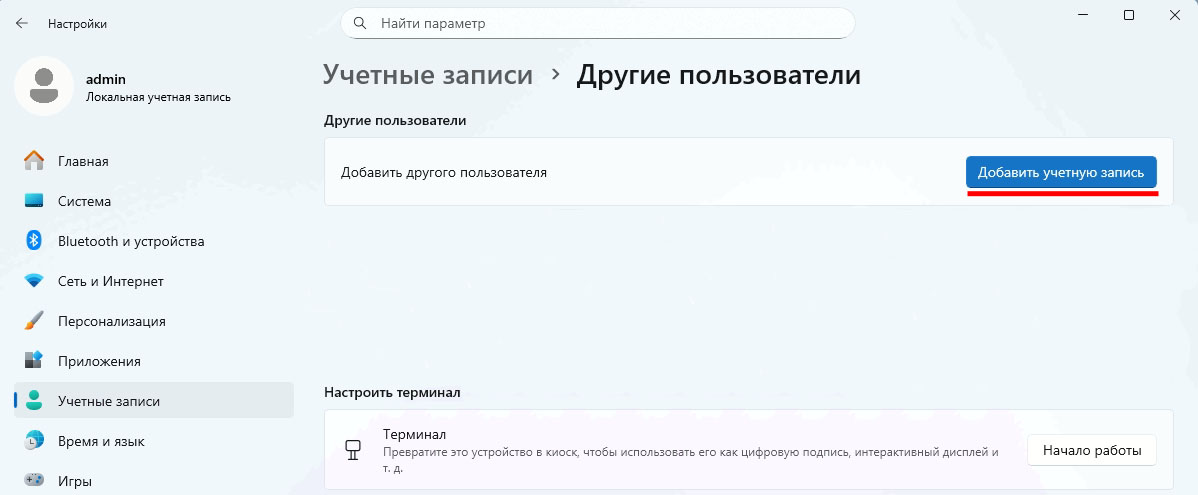Screen dimensions: 1198x495
Task: Maximize the Settings window
Action: pos(1128,15)
